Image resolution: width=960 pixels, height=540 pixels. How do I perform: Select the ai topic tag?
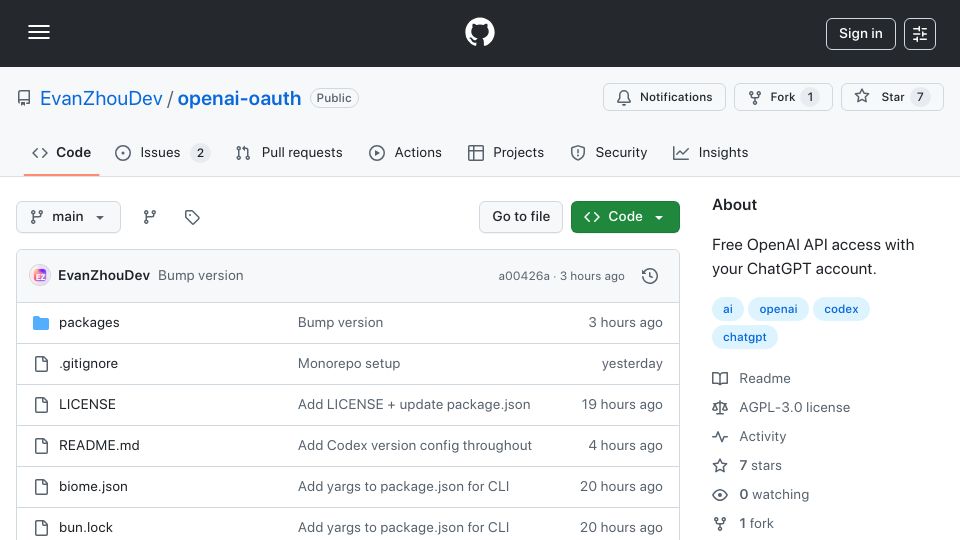(x=727, y=309)
